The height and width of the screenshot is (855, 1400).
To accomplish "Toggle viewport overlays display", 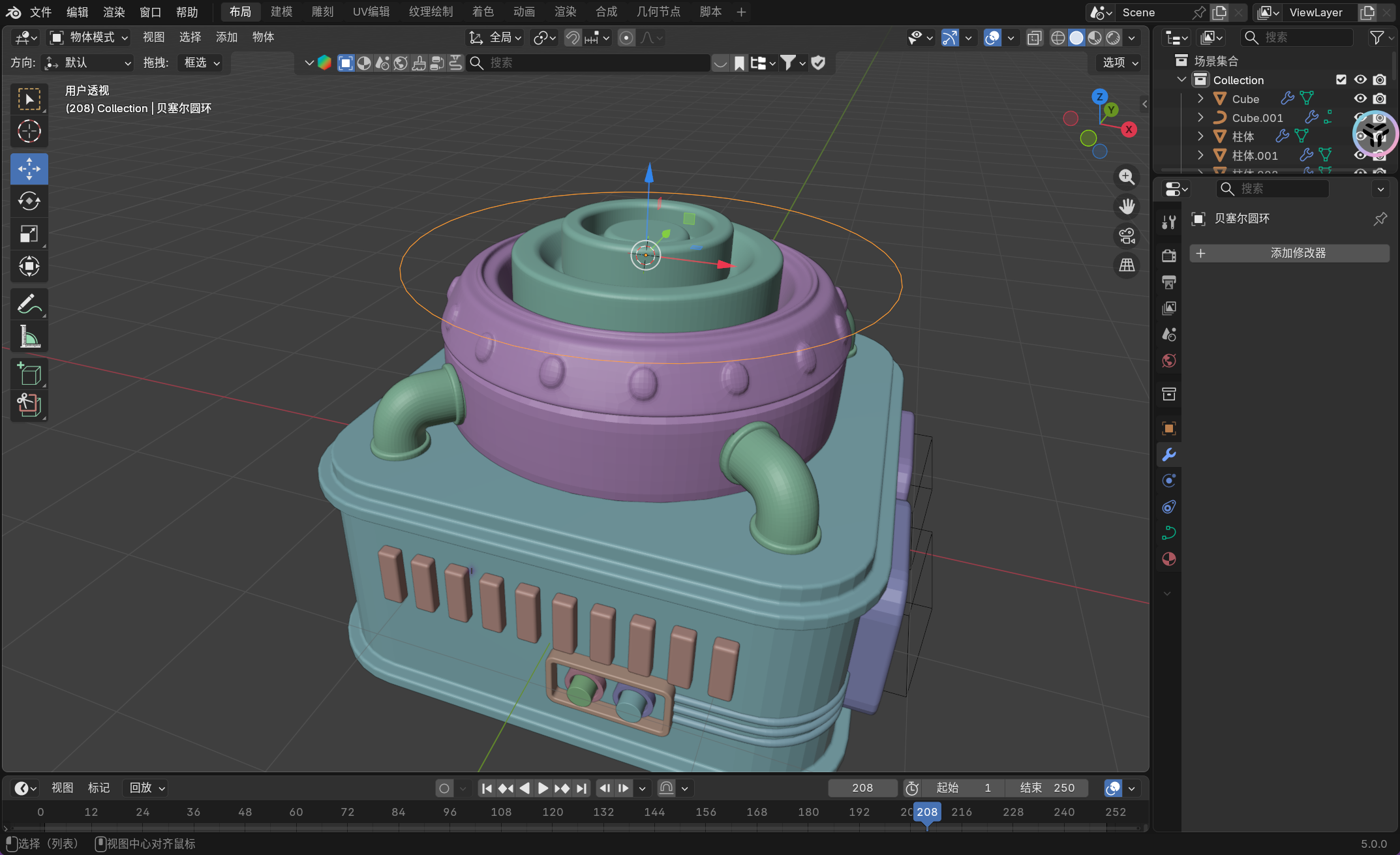I will pos(992,38).
